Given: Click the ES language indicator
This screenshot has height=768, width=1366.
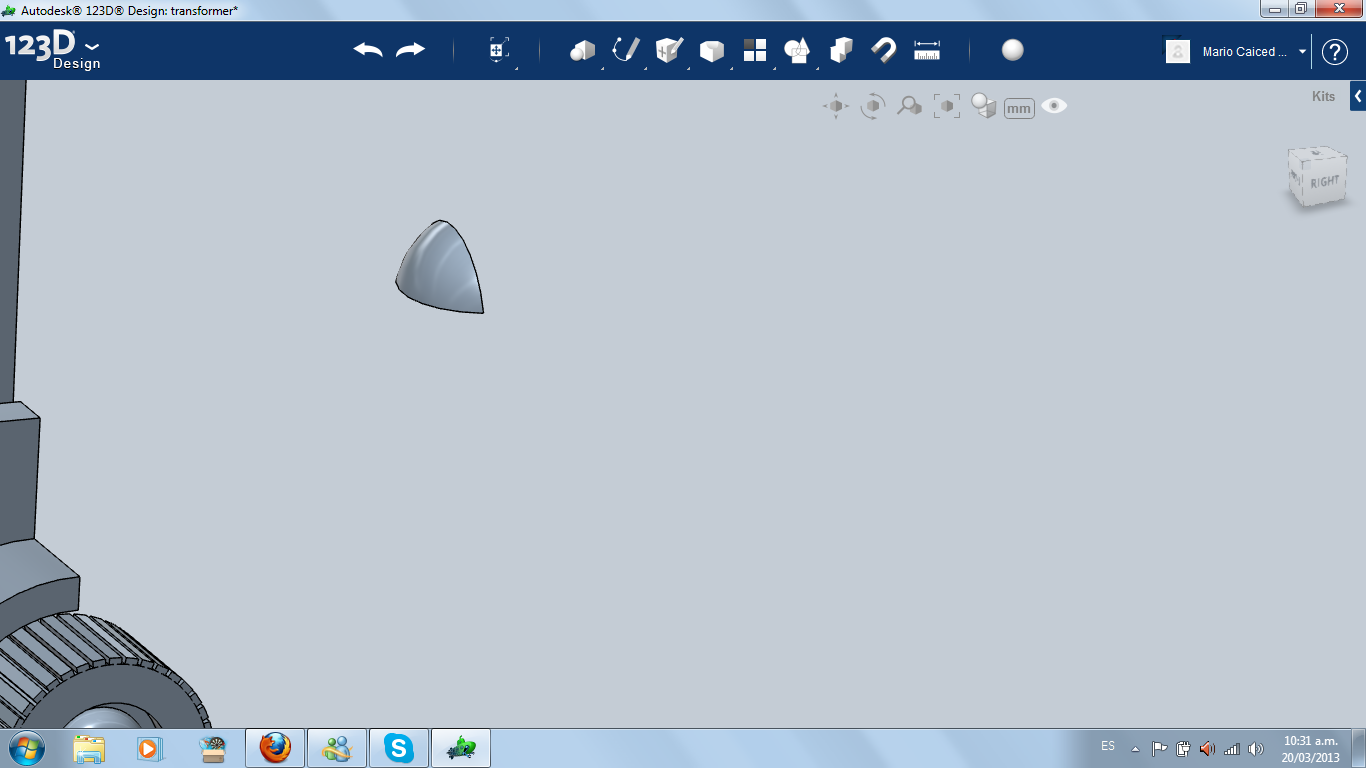Looking at the screenshot, I should (1108, 746).
